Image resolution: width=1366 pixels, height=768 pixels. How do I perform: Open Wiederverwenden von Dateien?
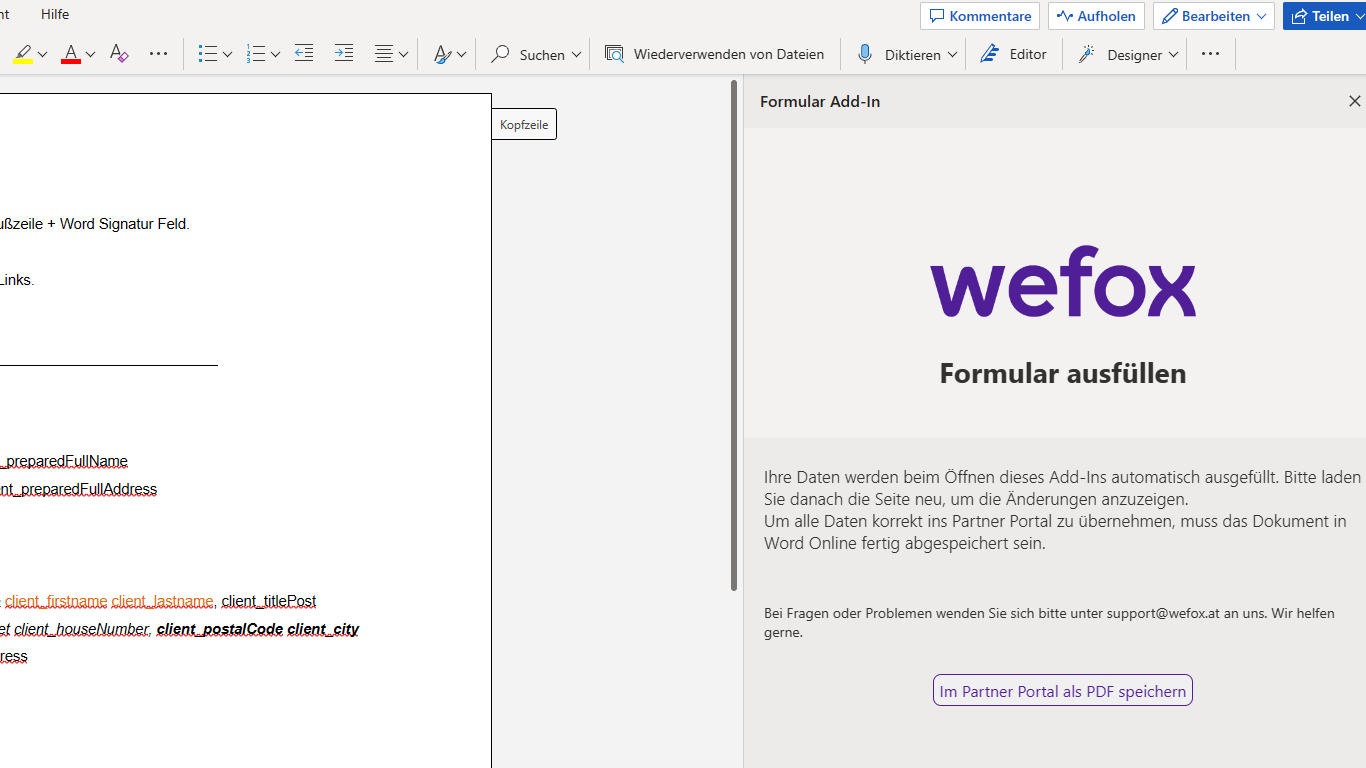point(715,54)
